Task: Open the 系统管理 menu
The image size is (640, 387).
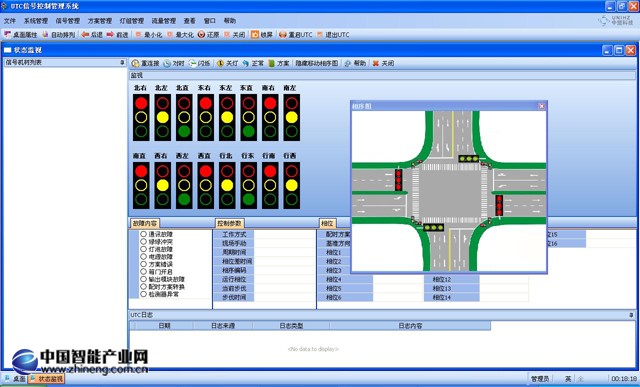Action: tap(36, 21)
